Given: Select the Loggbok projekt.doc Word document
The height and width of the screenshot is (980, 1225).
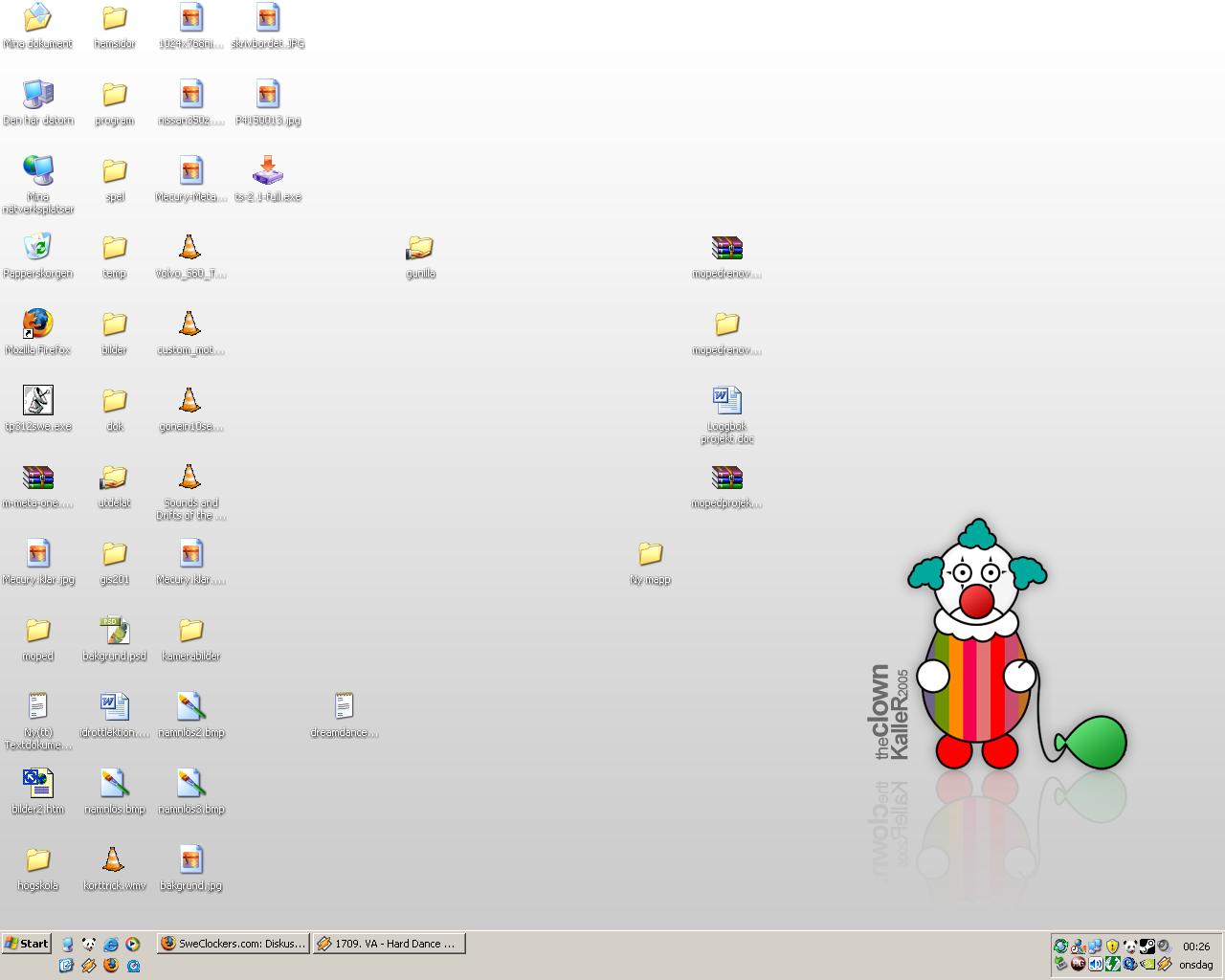Looking at the screenshot, I should tap(726, 413).
